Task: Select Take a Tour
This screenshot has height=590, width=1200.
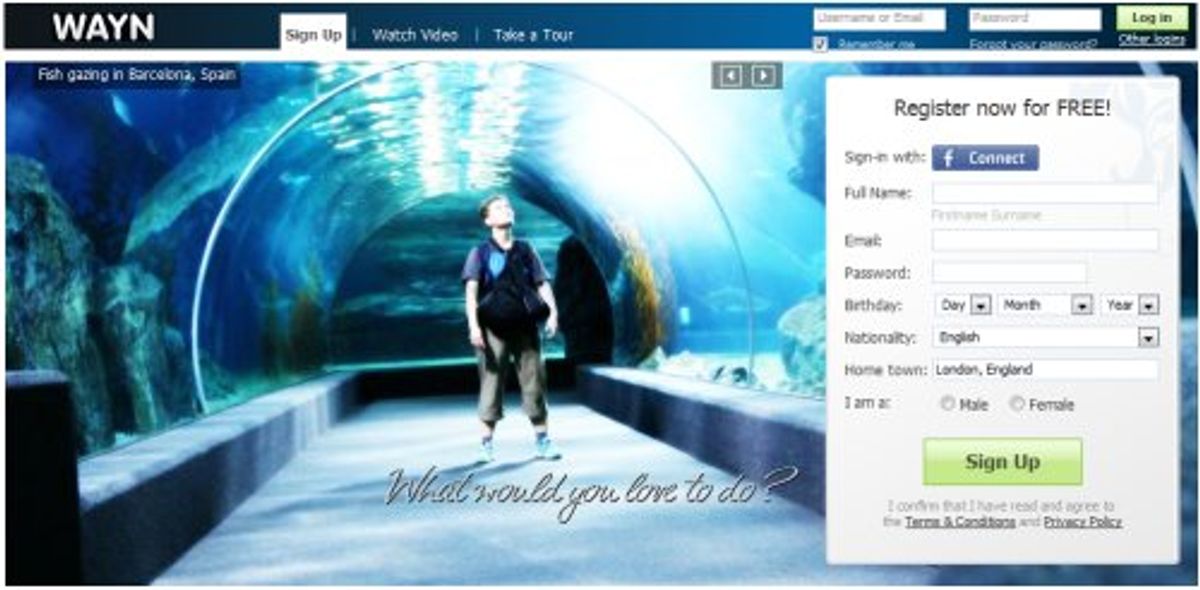Action: click(531, 33)
